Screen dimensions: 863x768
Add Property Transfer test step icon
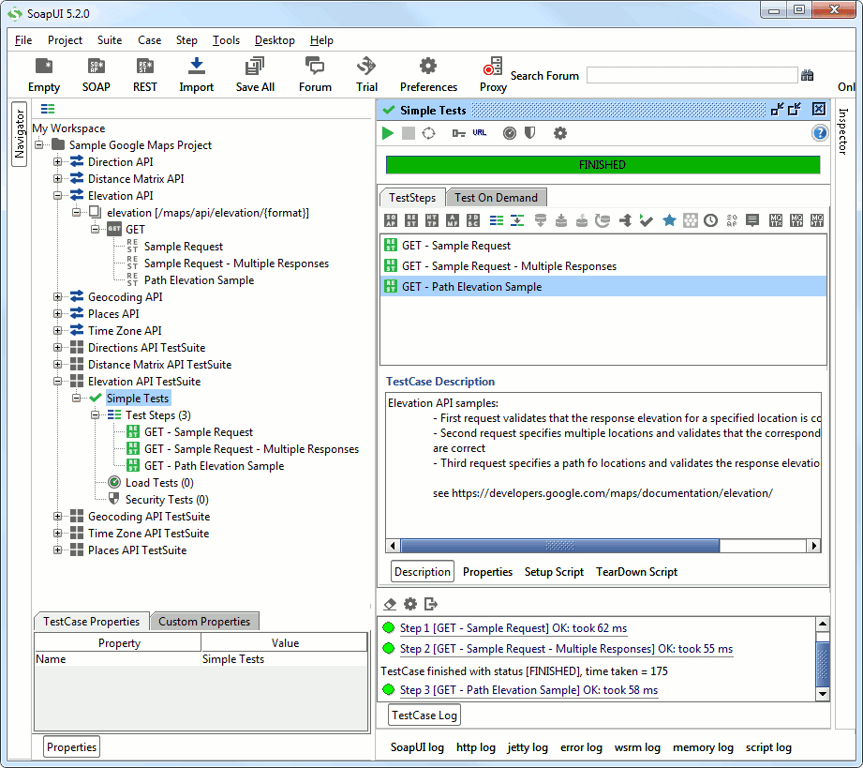point(517,221)
